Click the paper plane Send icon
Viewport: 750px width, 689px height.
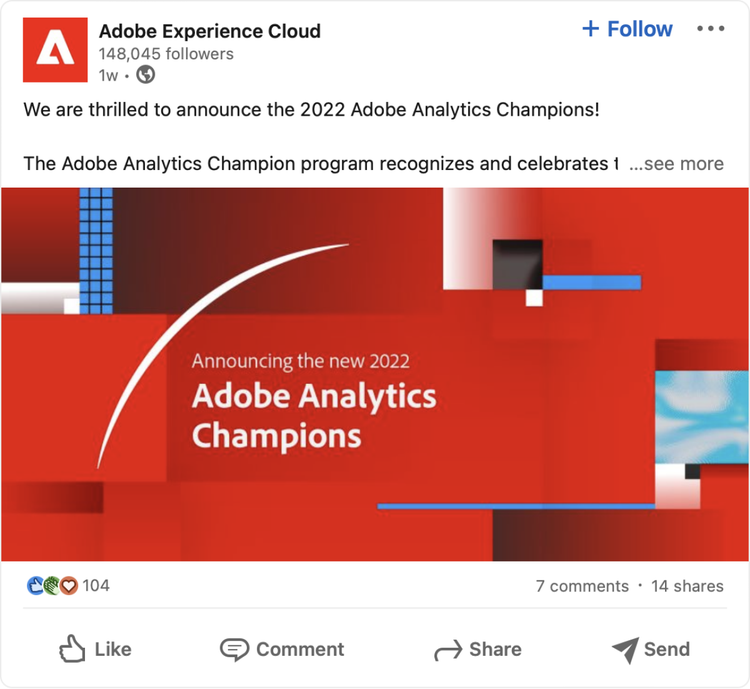coord(625,650)
